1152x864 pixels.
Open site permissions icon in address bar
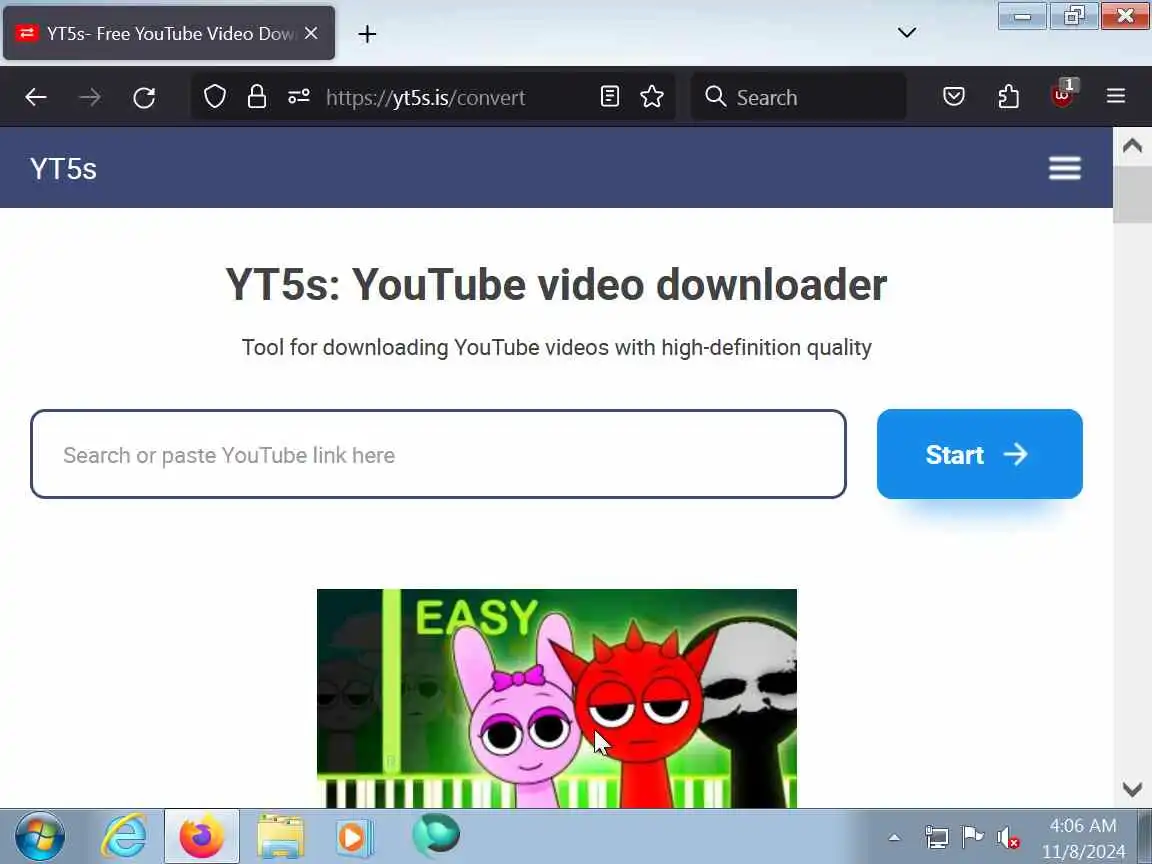(x=298, y=96)
